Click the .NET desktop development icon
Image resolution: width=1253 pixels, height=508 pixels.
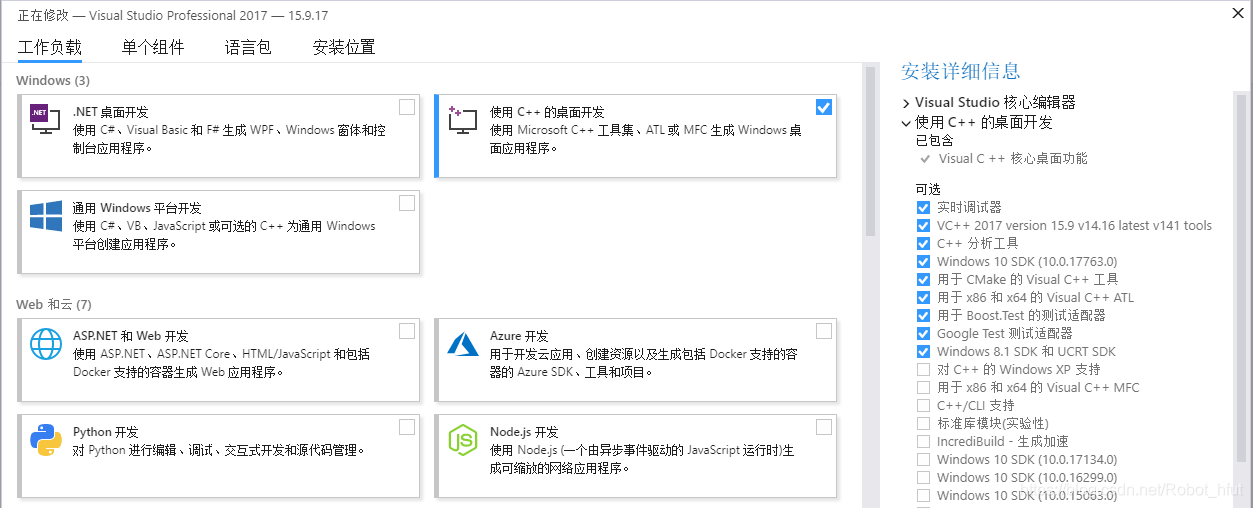click(45, 120)
